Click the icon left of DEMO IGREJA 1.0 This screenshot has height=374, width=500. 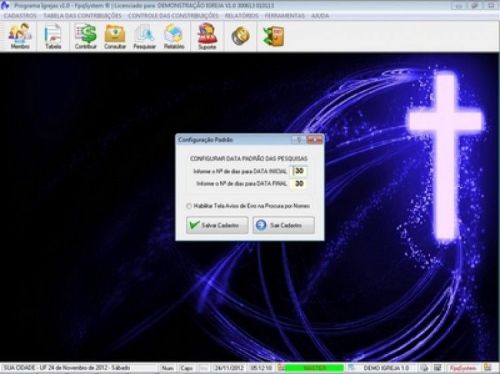tap(352, 368)
